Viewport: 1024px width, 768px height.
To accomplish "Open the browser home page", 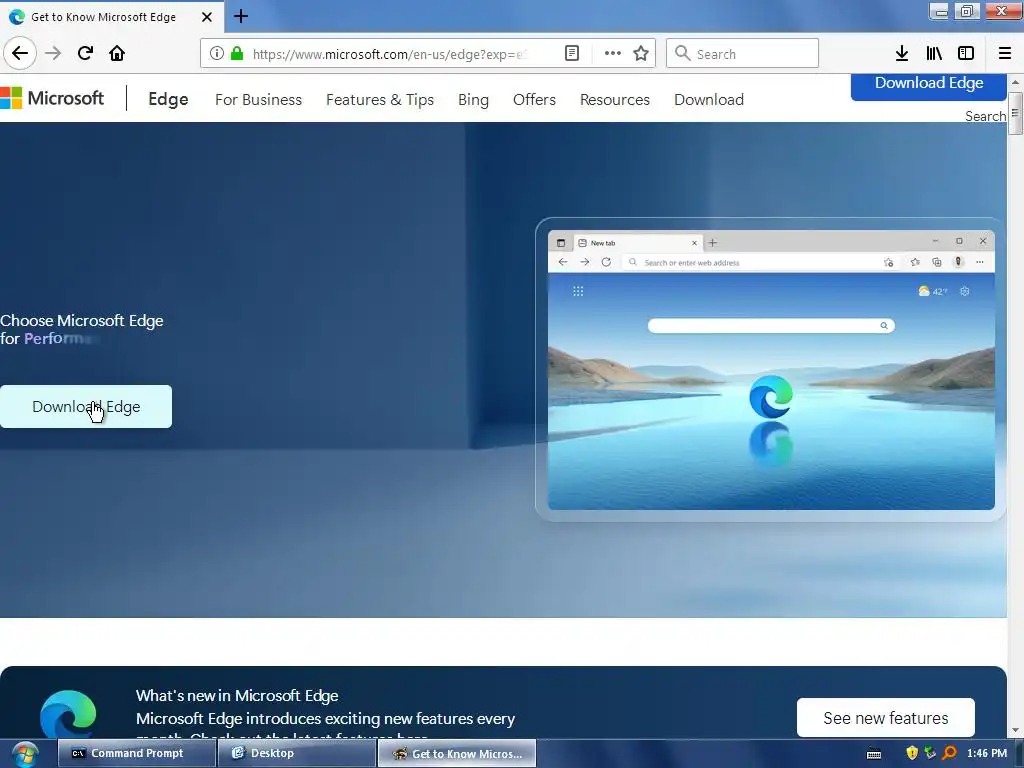I will point(117,53).
